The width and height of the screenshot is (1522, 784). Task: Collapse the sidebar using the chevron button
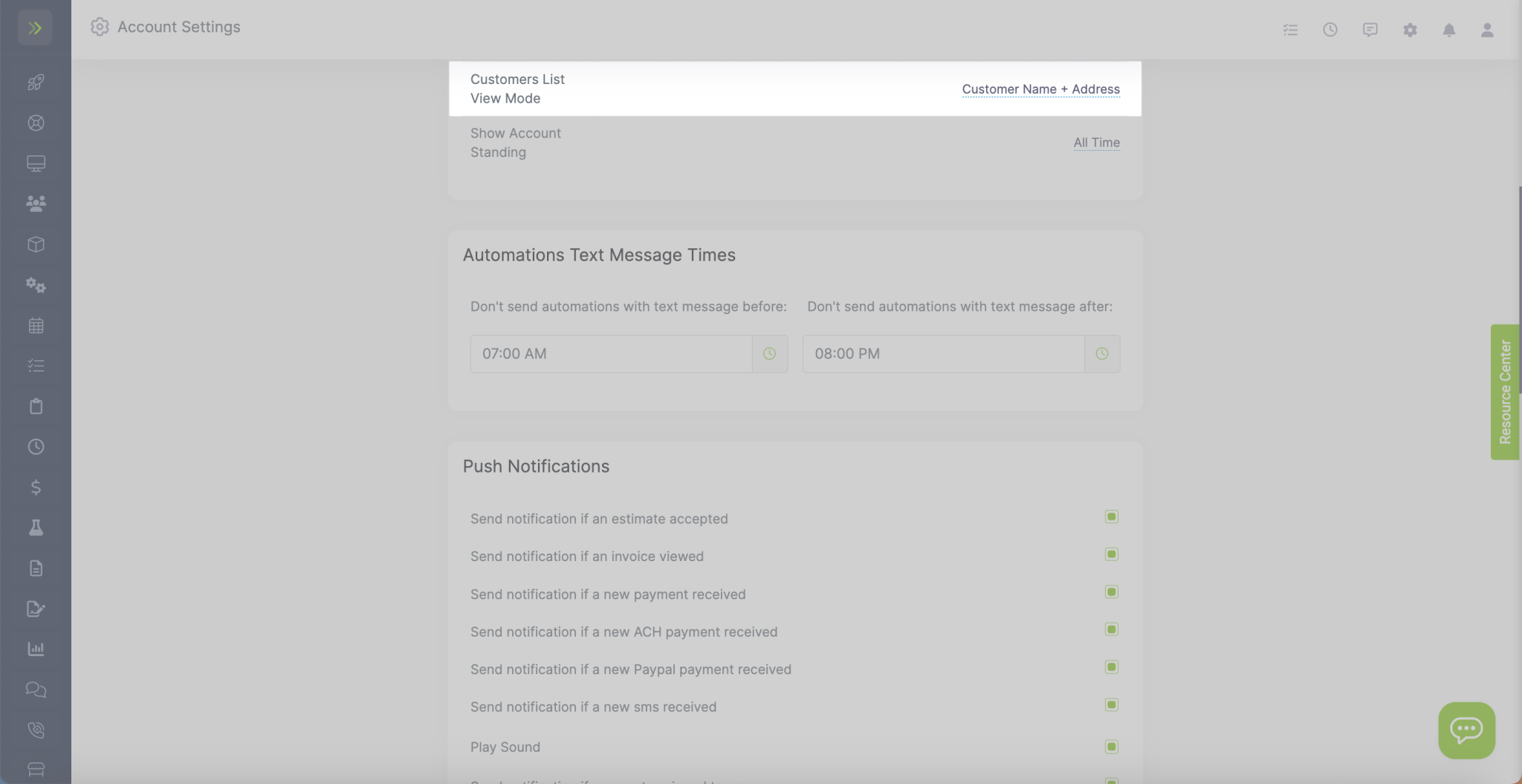(35, 27)
